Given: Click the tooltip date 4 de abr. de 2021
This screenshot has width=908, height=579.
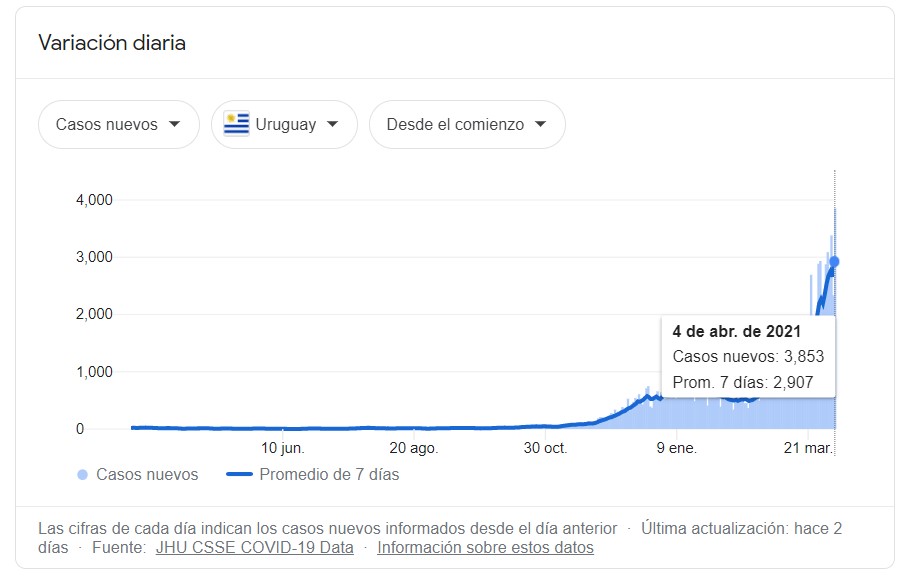Looking at the screenshot, I should [736, 331].
